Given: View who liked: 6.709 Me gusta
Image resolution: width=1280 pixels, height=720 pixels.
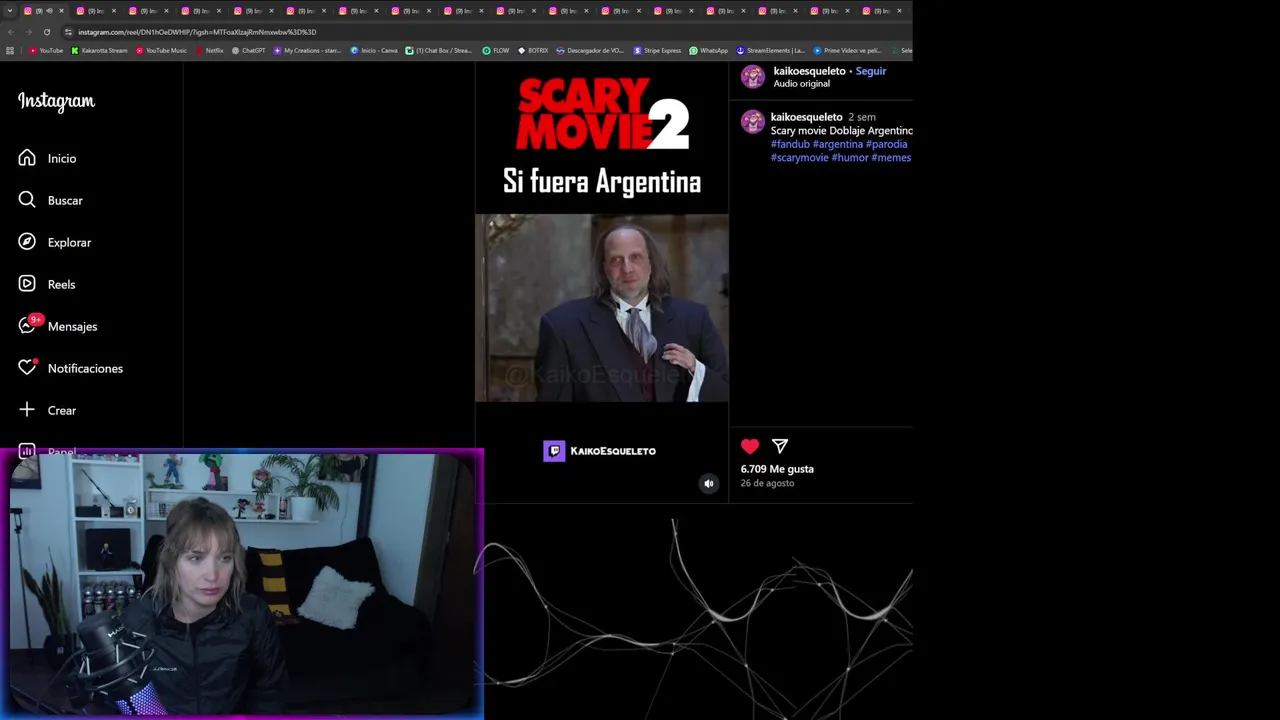Looking at the screenshot, I should (x=777, y=469).
